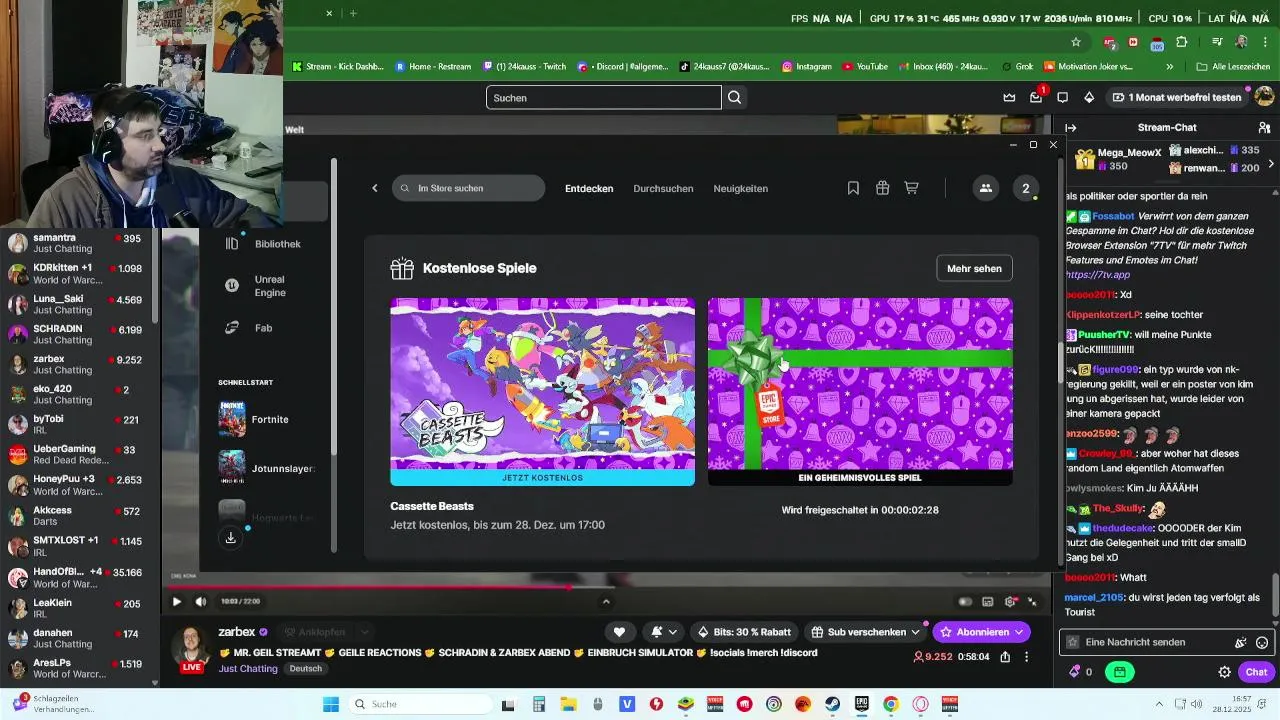This screenshot has width=1280, height=720.
Task: Open the Windows Start menu
Action: 331,704
